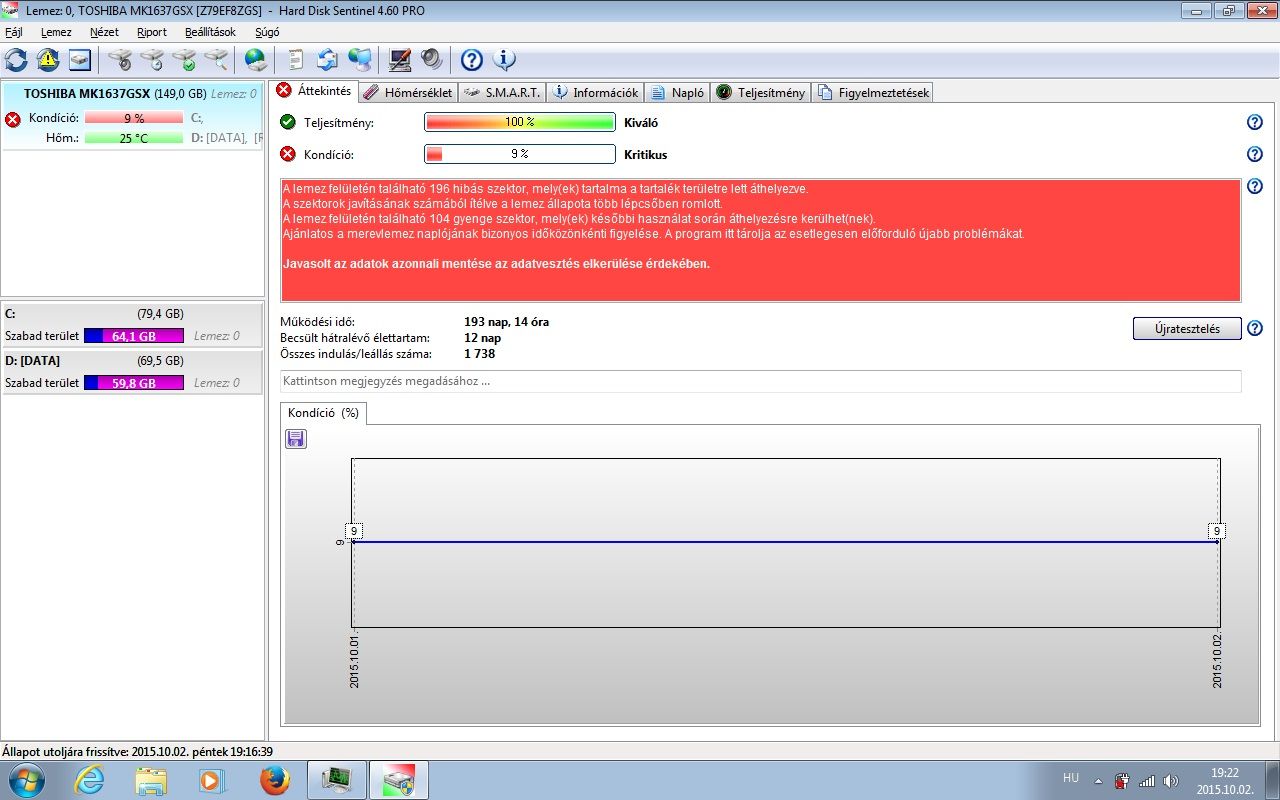Screen dimensions: 1280x800
Task: Click the refresh disk status toolbar icon
Action: point(16,60)
